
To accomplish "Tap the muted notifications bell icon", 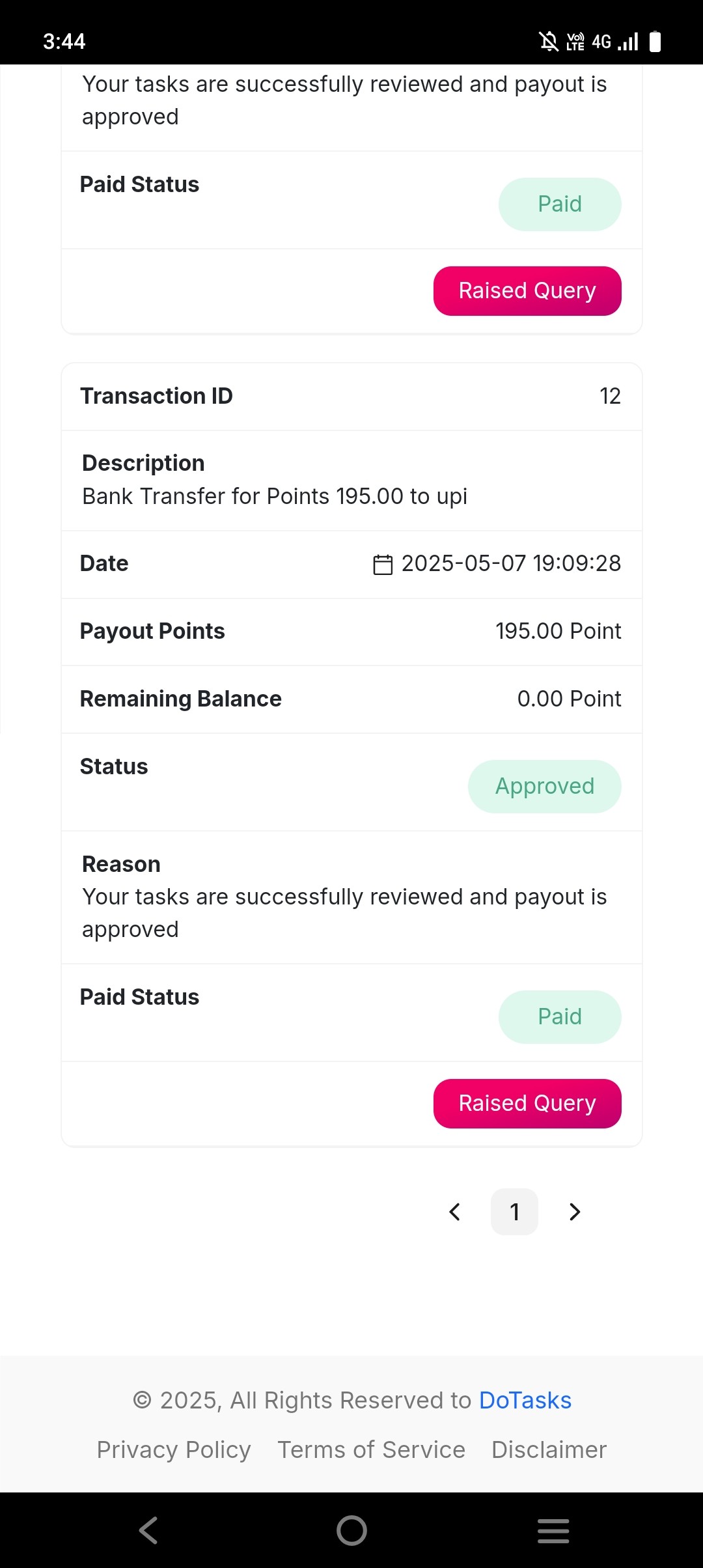I will coord(549,42).
